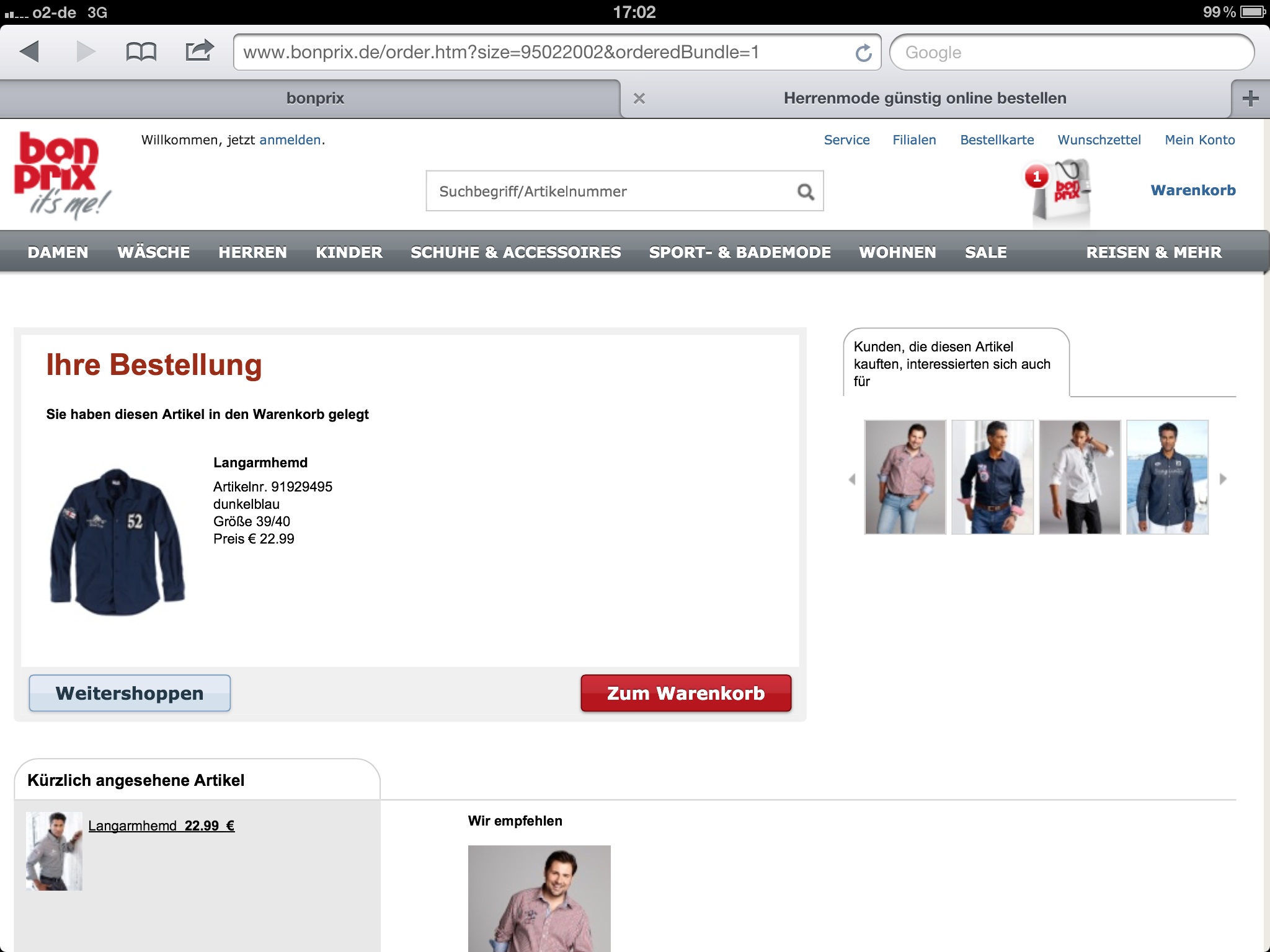Tap the browser forward arrow
The height and width of the screenshot is (952, 1270).
86,52
